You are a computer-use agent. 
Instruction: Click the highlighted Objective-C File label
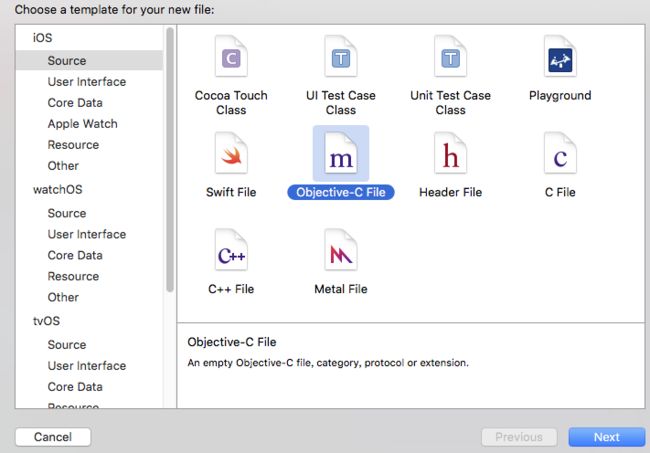click(341, 192)
